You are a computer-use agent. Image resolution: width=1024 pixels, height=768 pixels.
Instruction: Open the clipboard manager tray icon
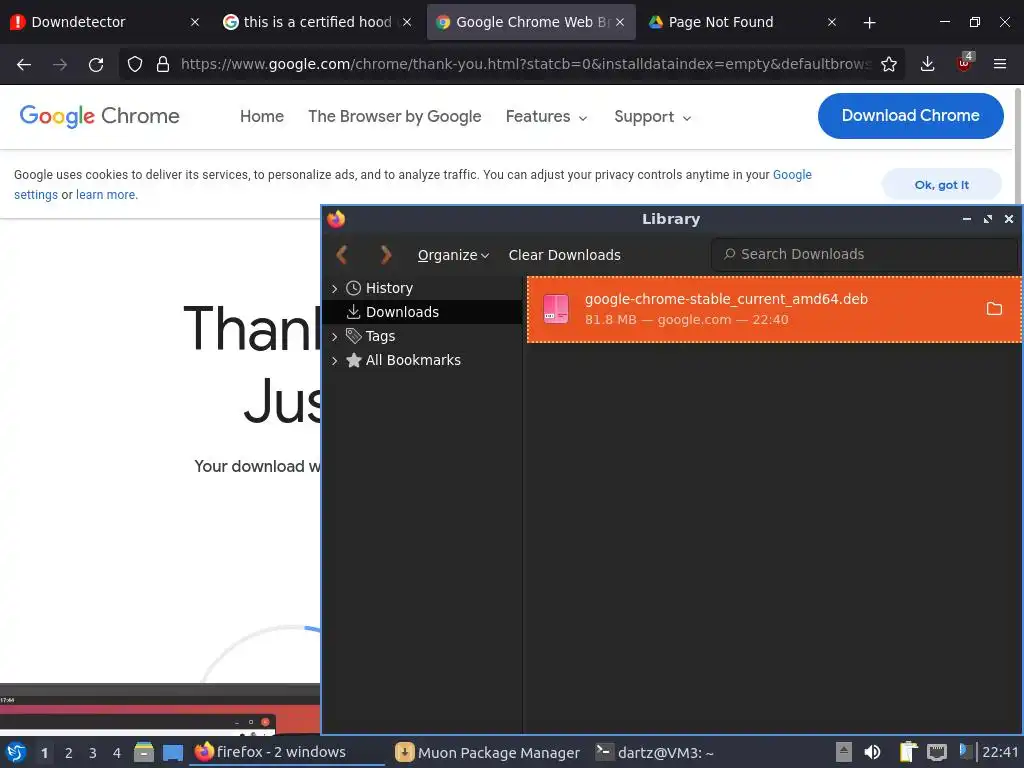pyautogui.click(x=908, y=752)
